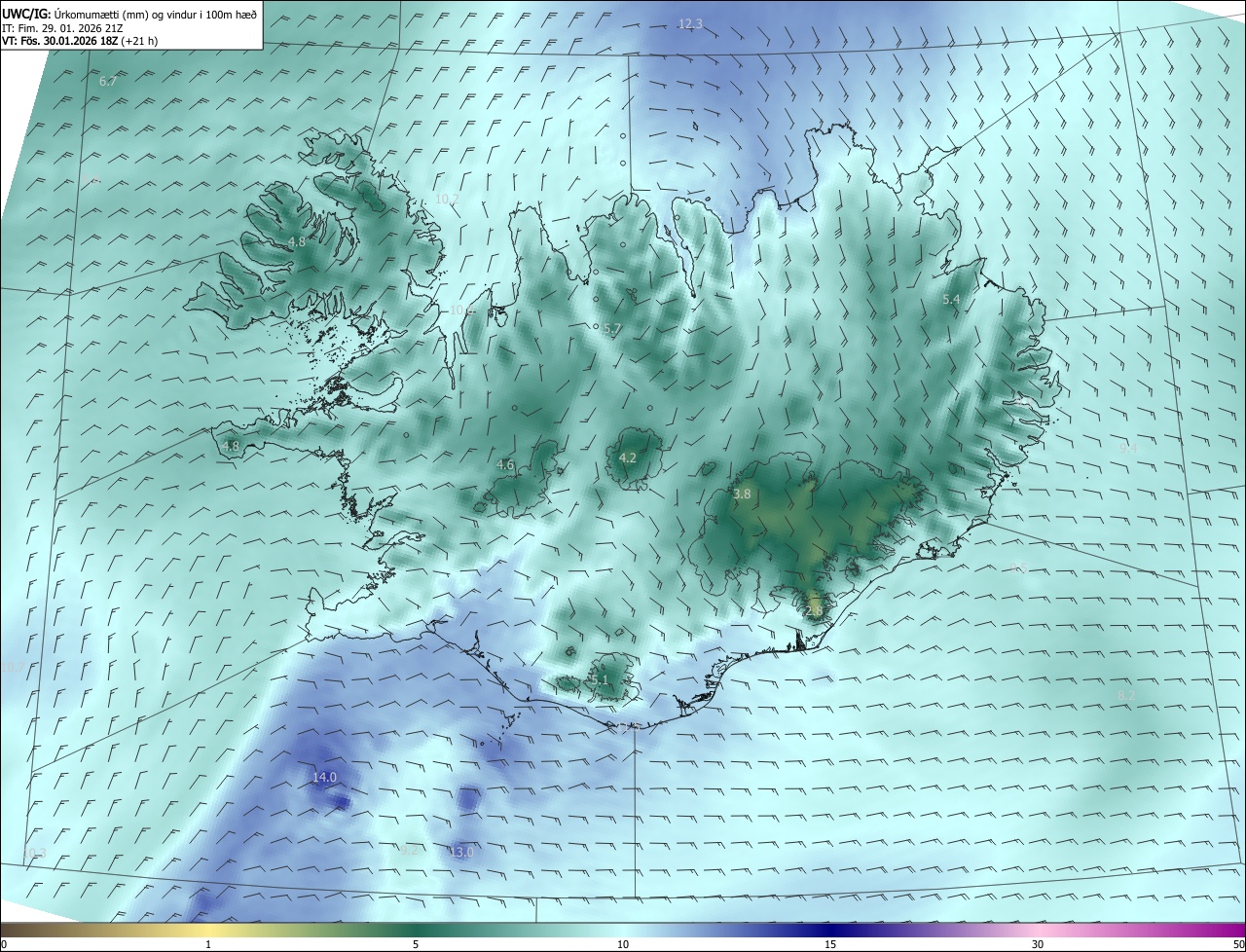Click the color scale tick label 50

click(1238, 944)
